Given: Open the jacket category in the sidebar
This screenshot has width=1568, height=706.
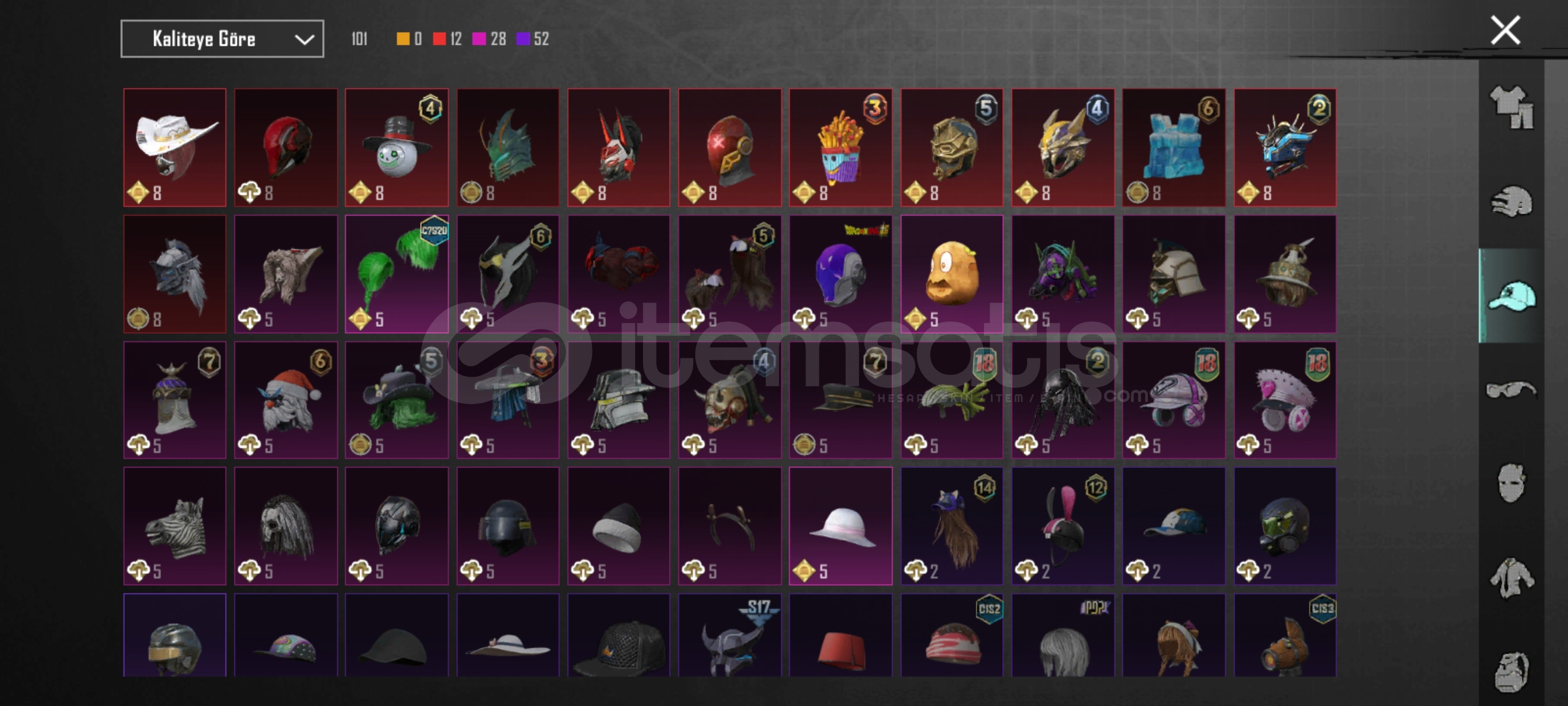Looking at the screenshot, I should tap(1511, 578).
